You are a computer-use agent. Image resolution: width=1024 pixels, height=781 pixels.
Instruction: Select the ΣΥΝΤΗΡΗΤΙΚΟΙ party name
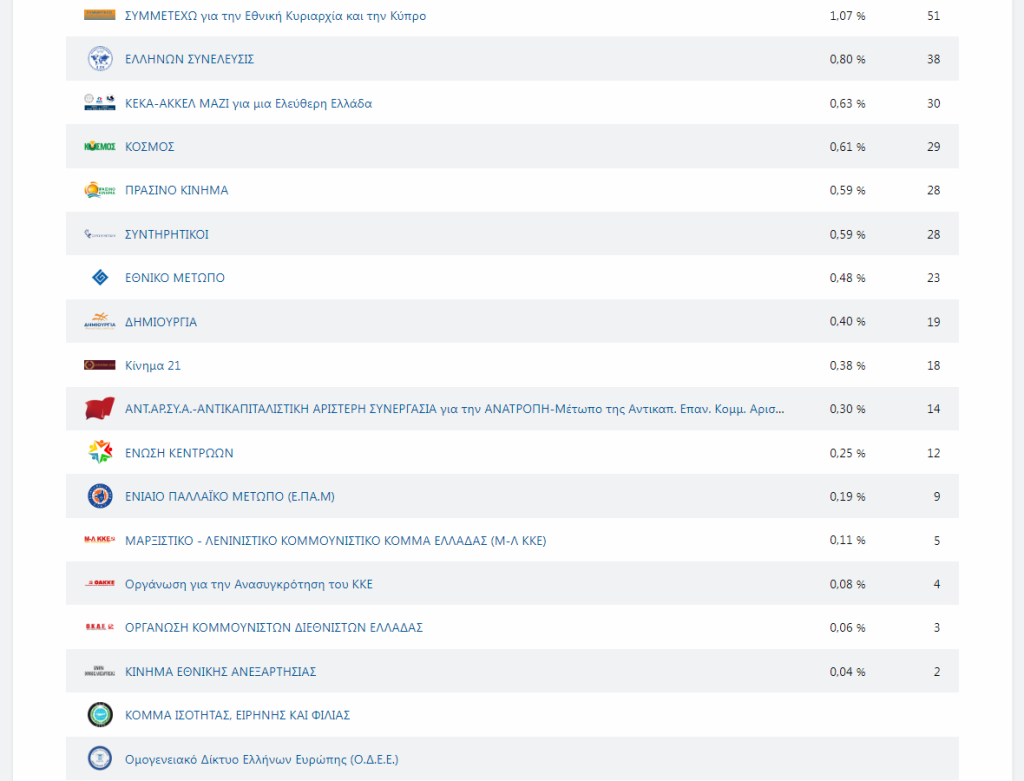click(x=166, y=234)
